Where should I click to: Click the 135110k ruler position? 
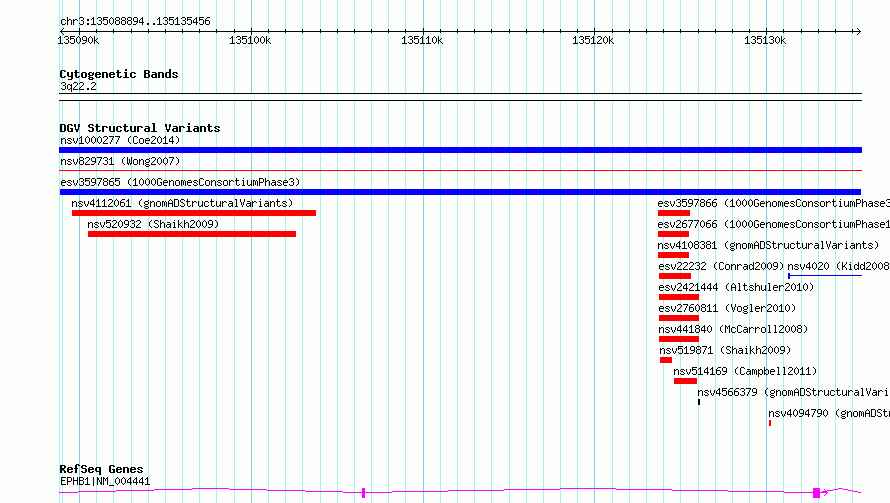[x=422, y=40]
